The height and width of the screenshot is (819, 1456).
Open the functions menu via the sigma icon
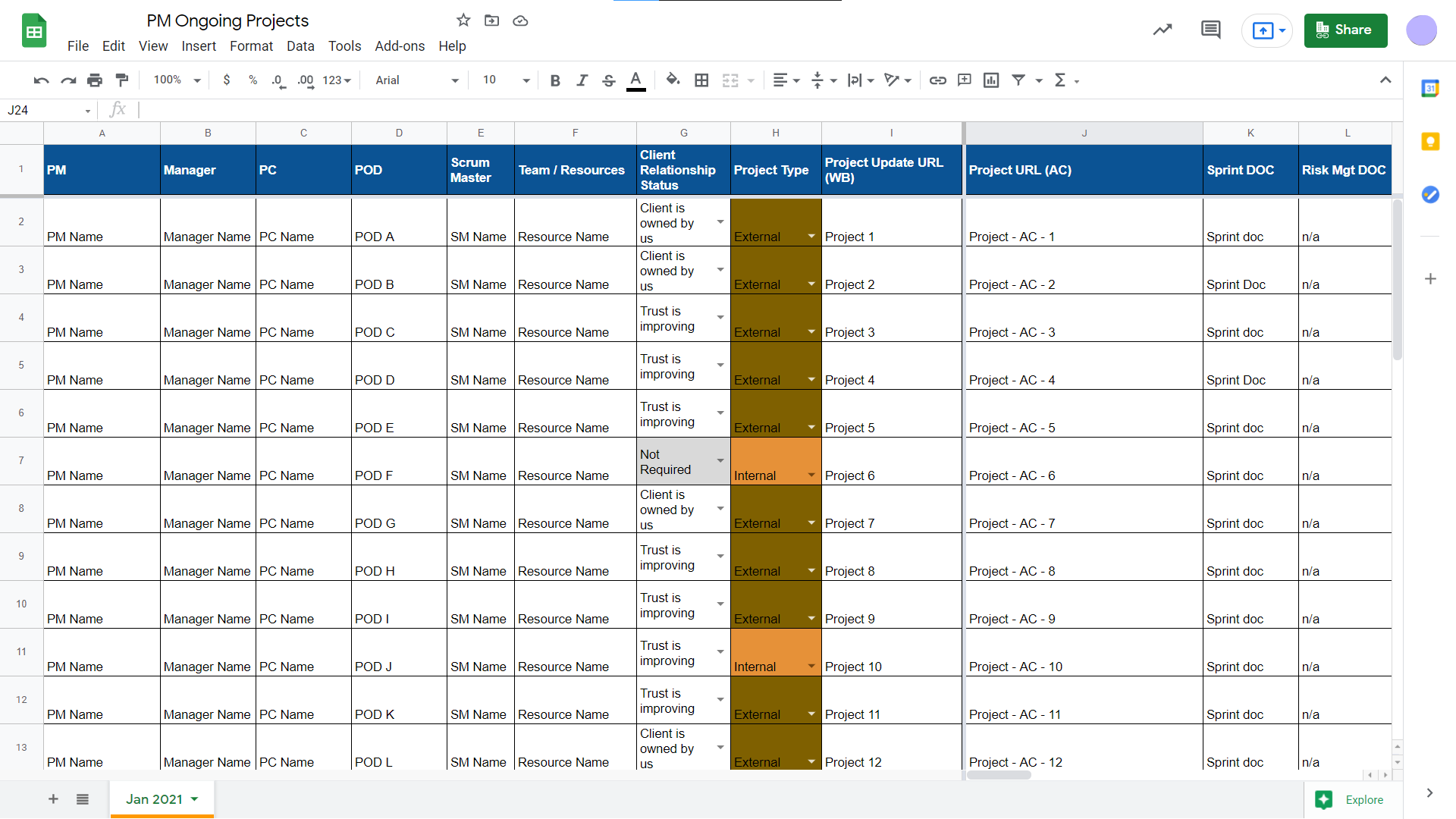tap(1062, 80)
